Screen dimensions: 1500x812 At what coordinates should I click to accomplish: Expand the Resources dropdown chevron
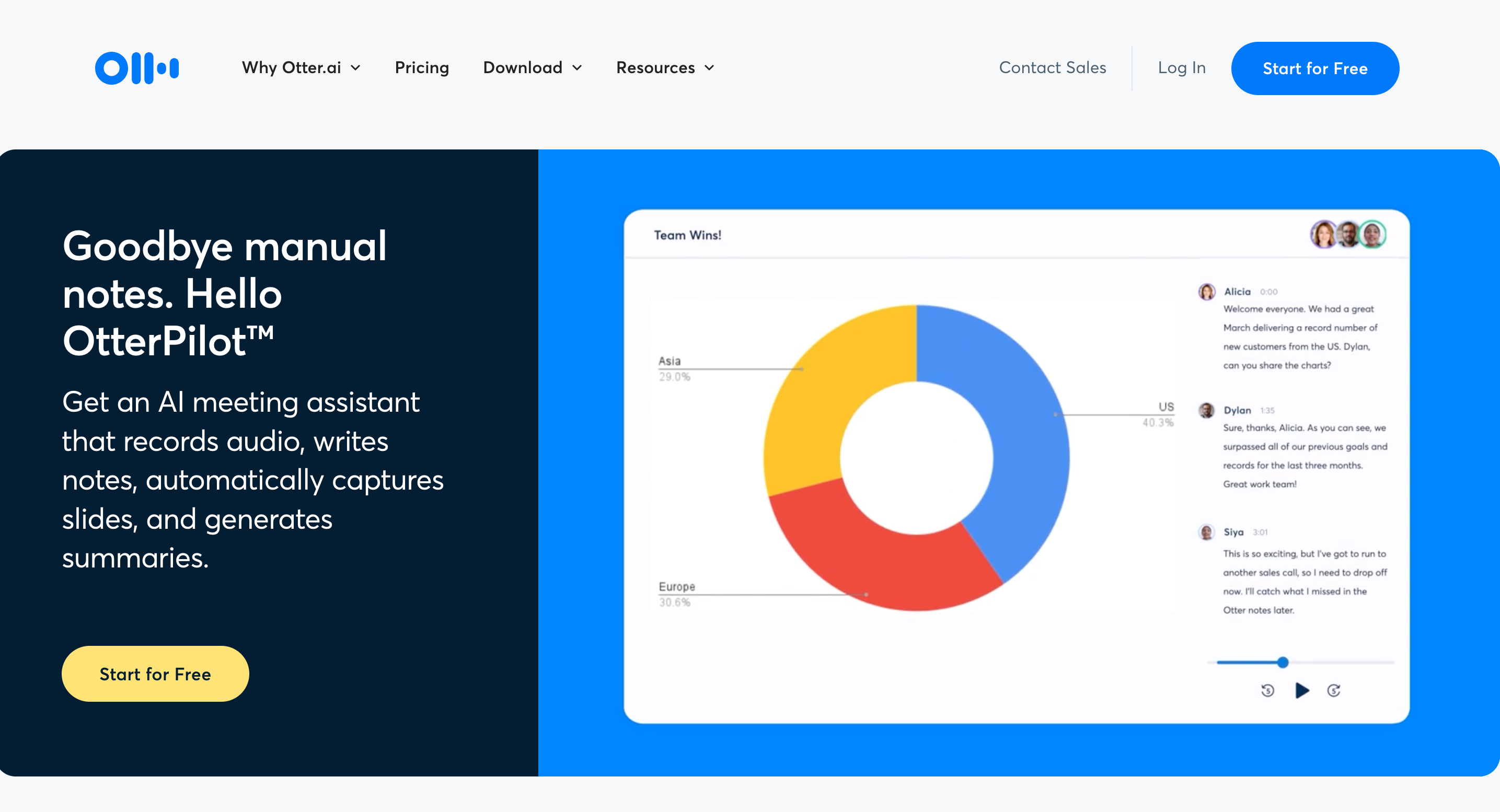[x=709, y=68]
